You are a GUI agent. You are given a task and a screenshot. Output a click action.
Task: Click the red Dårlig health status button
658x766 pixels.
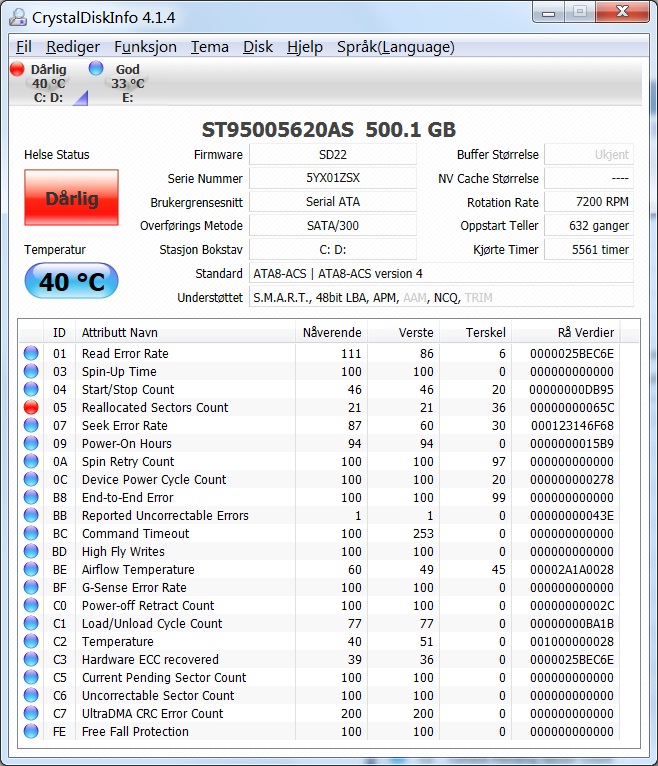pos(71,197)
